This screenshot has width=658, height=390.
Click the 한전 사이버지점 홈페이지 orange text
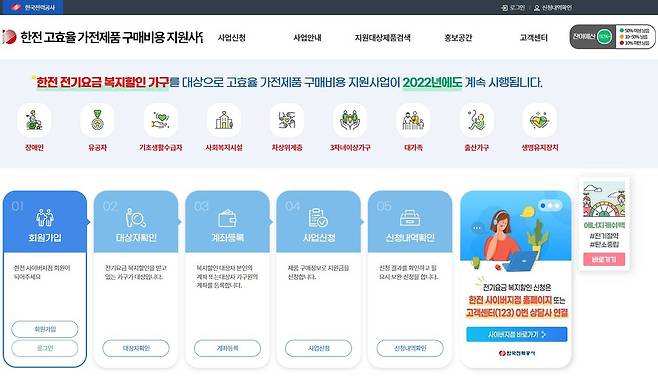(x=510, y=300)
